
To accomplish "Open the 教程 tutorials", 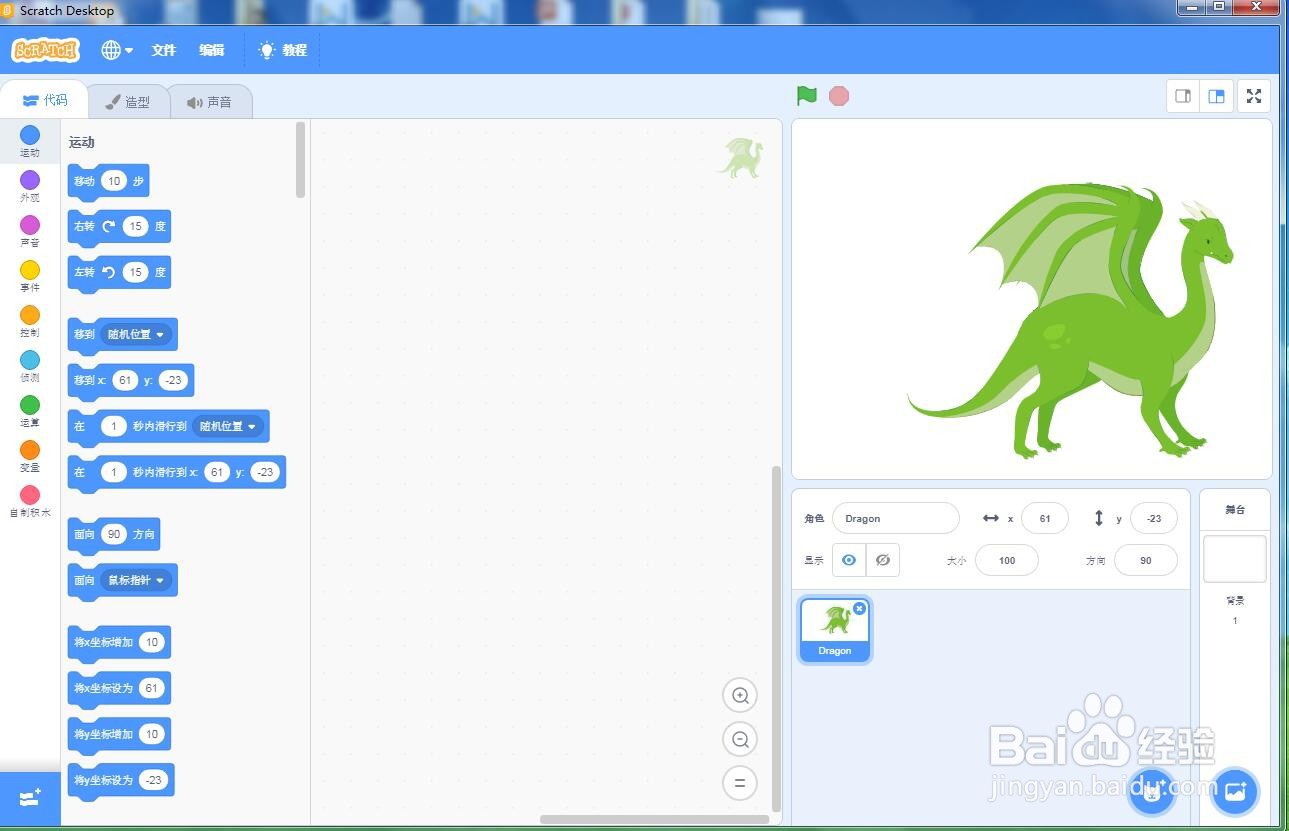I will [x=283, y=50].
